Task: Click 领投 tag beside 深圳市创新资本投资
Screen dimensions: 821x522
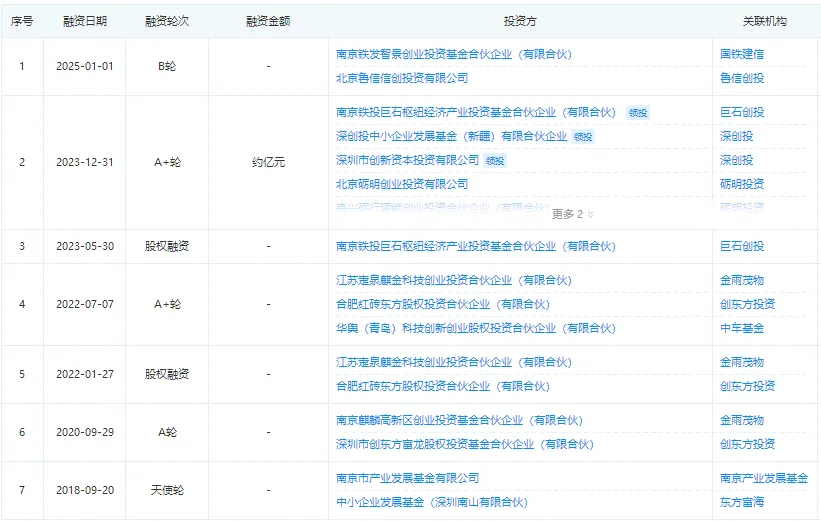Action: click(495, 161)
